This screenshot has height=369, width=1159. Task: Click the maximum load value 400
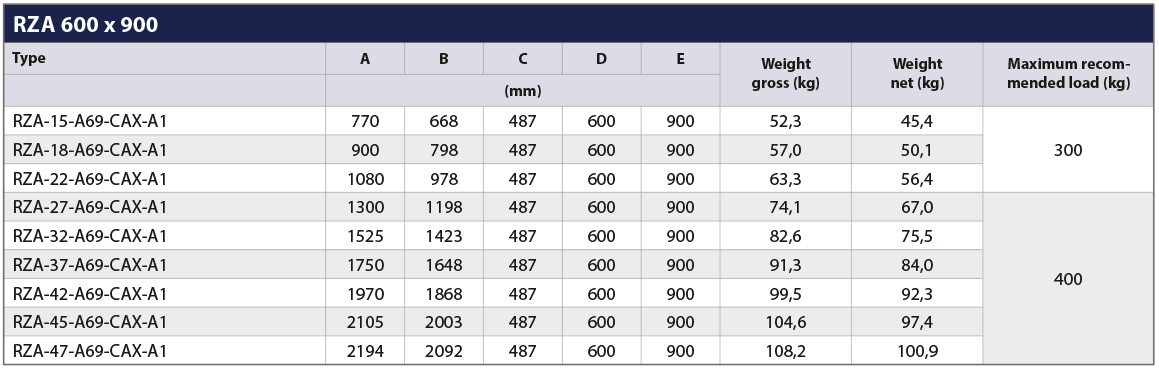point(1068,279)
